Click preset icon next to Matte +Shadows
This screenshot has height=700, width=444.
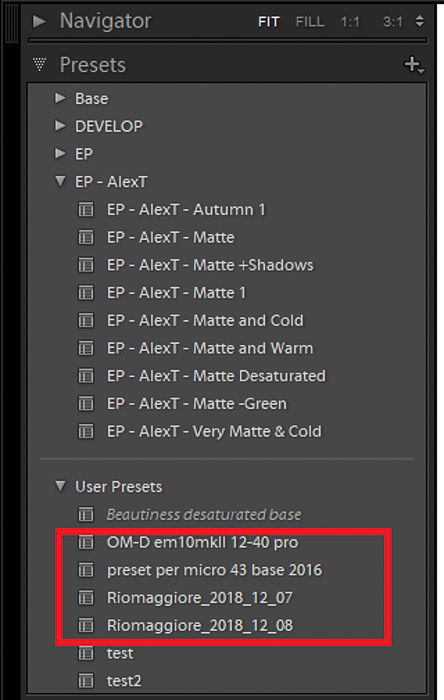[x=86, y=265]
